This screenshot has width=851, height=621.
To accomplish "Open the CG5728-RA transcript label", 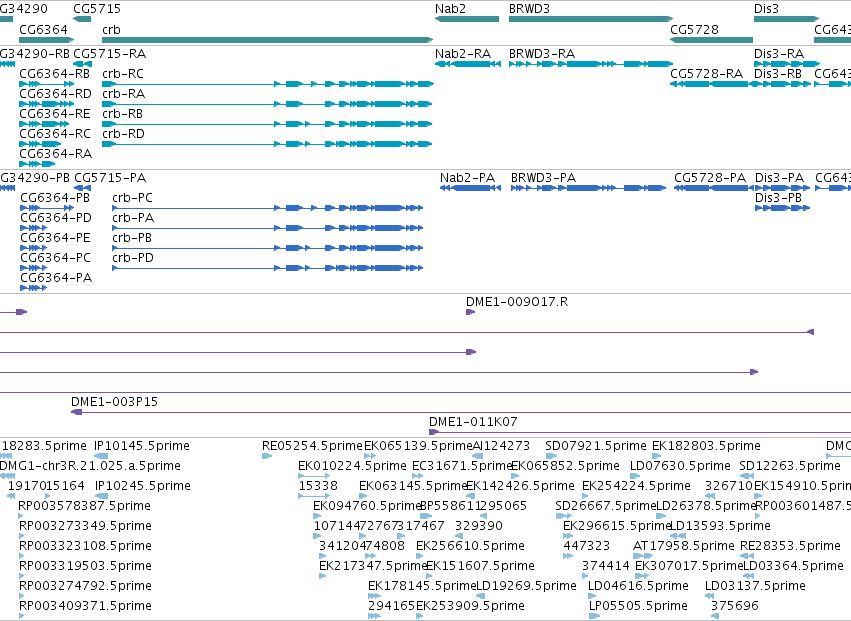I will 707,73.
